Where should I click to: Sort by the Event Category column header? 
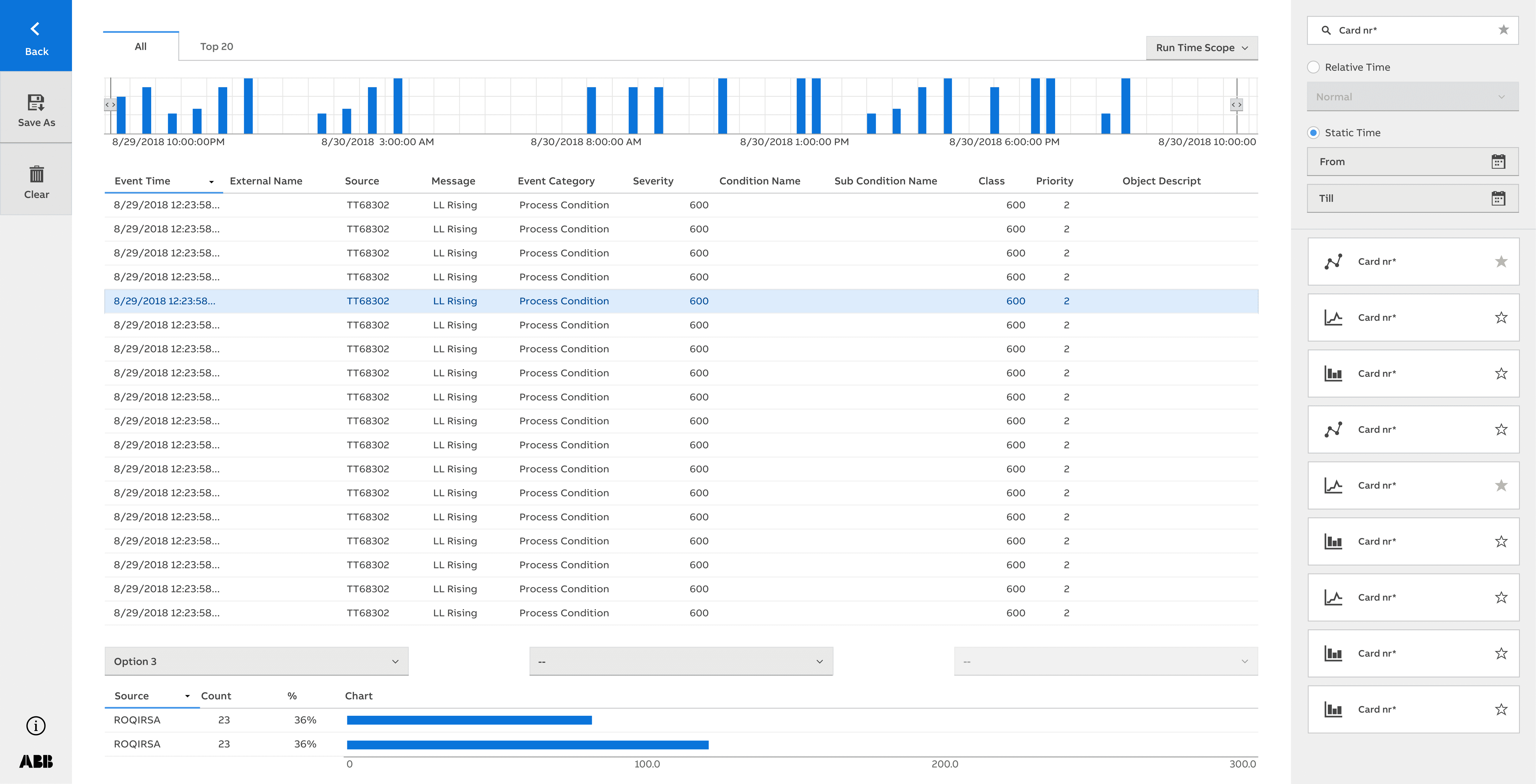point(556,181)
